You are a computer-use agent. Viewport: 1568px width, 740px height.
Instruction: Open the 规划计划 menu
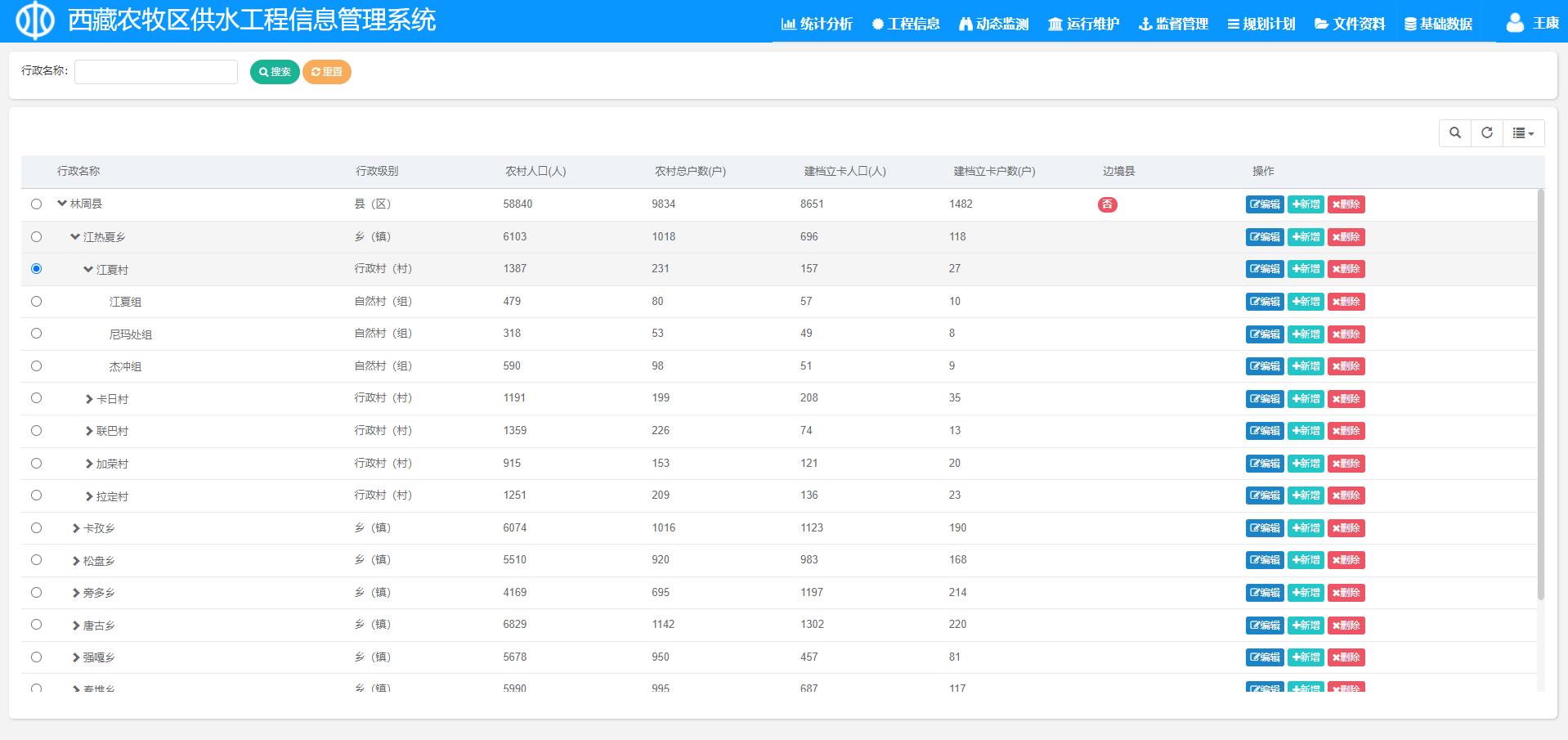tap(1261, 24)
